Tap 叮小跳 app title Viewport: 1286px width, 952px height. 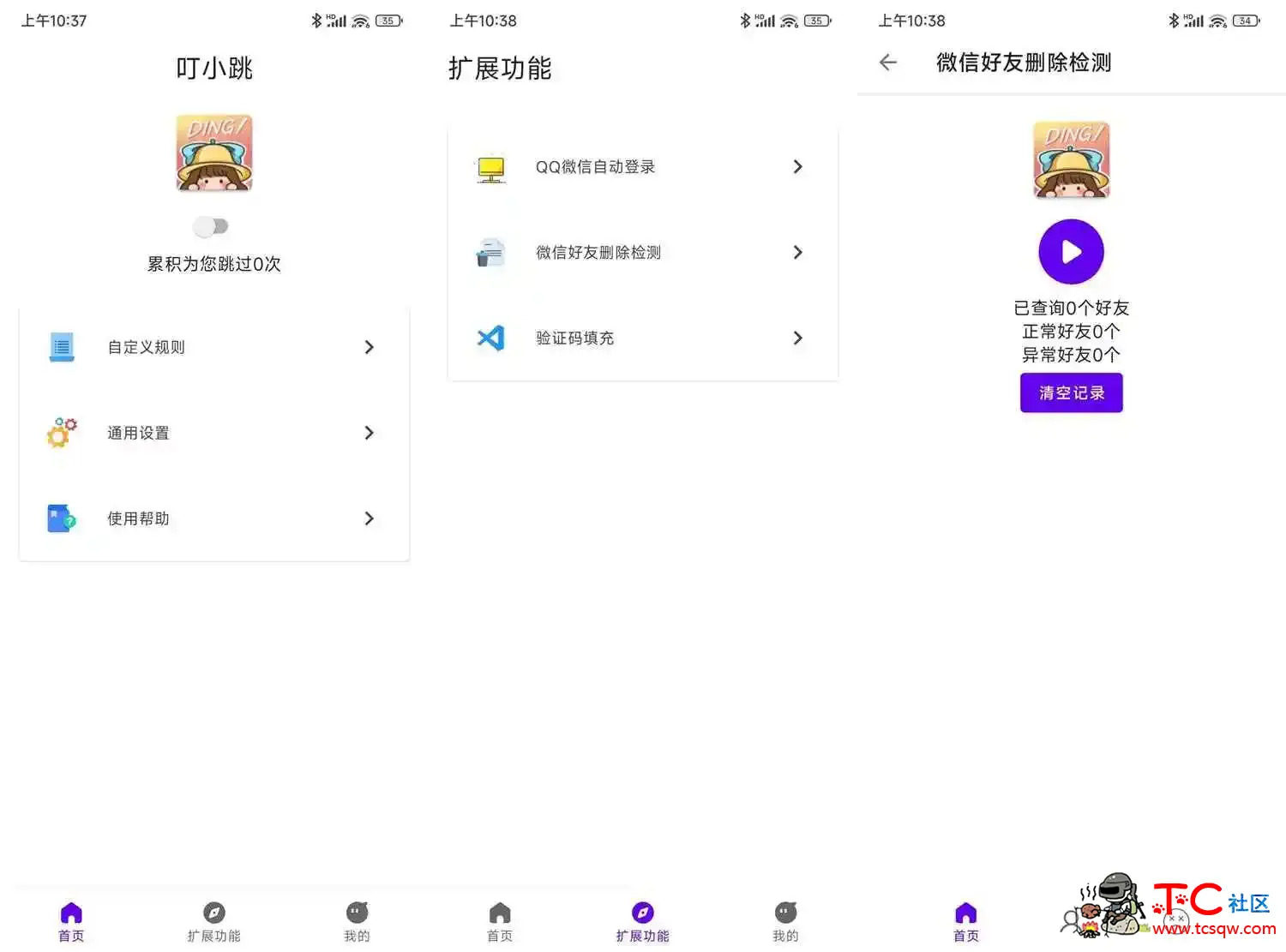[x=214, y=69]
